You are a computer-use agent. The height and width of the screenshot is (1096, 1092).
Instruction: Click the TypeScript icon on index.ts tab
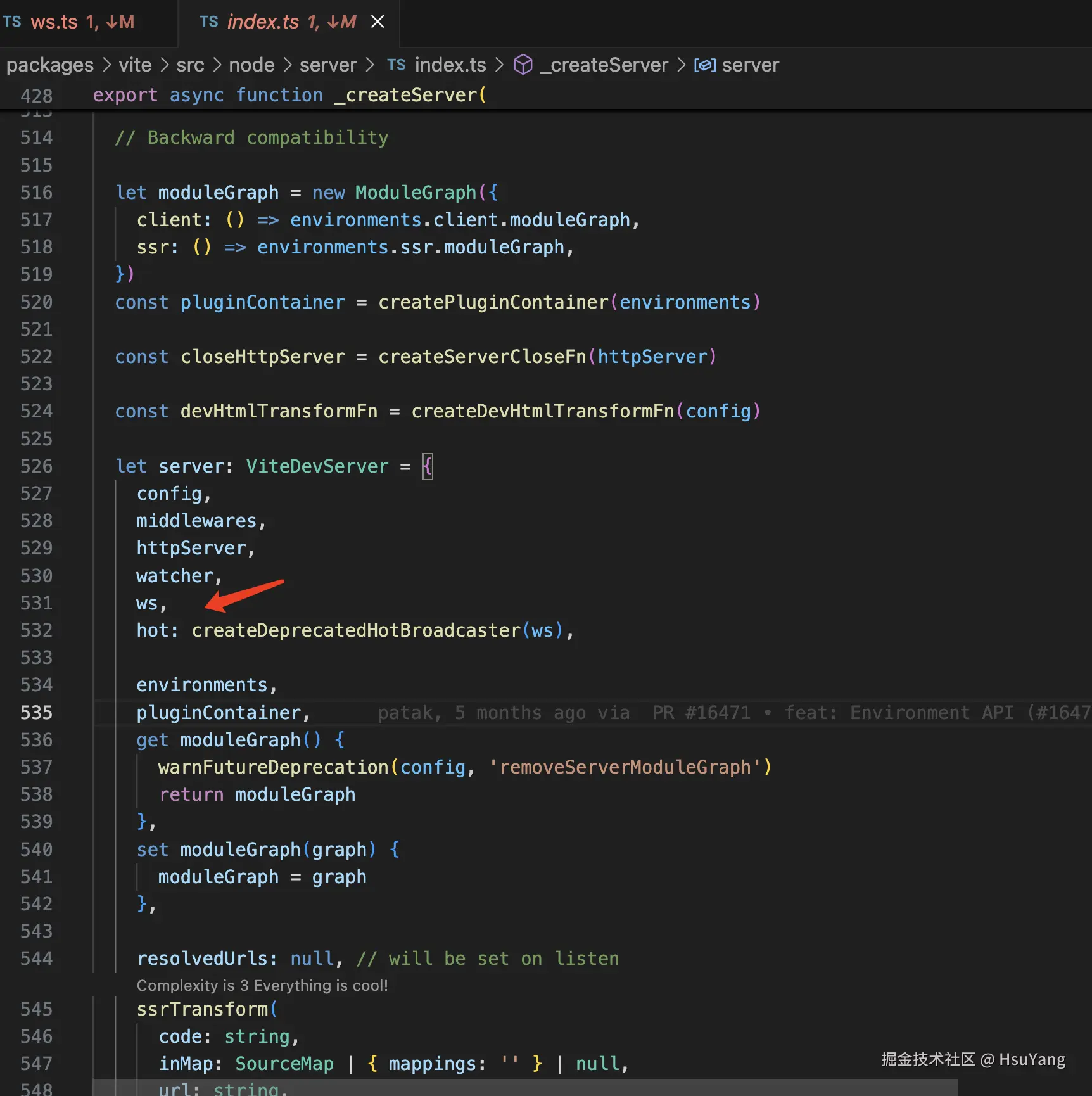coord(208,22)
